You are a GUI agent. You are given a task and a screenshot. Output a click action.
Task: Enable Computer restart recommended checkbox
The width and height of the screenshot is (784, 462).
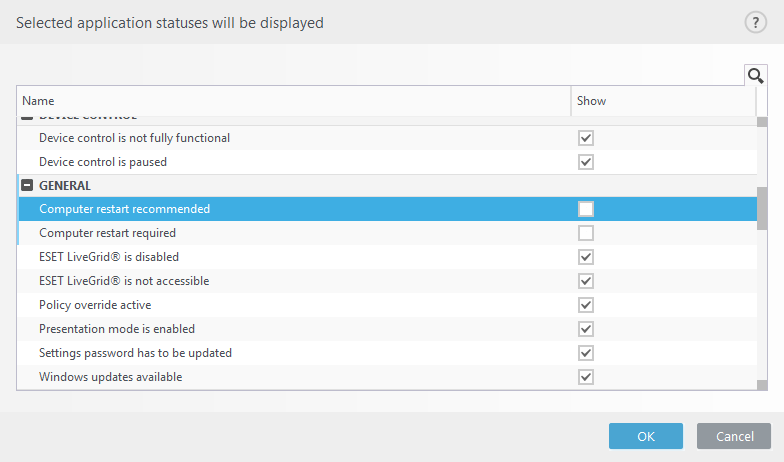tap(586, 209)
